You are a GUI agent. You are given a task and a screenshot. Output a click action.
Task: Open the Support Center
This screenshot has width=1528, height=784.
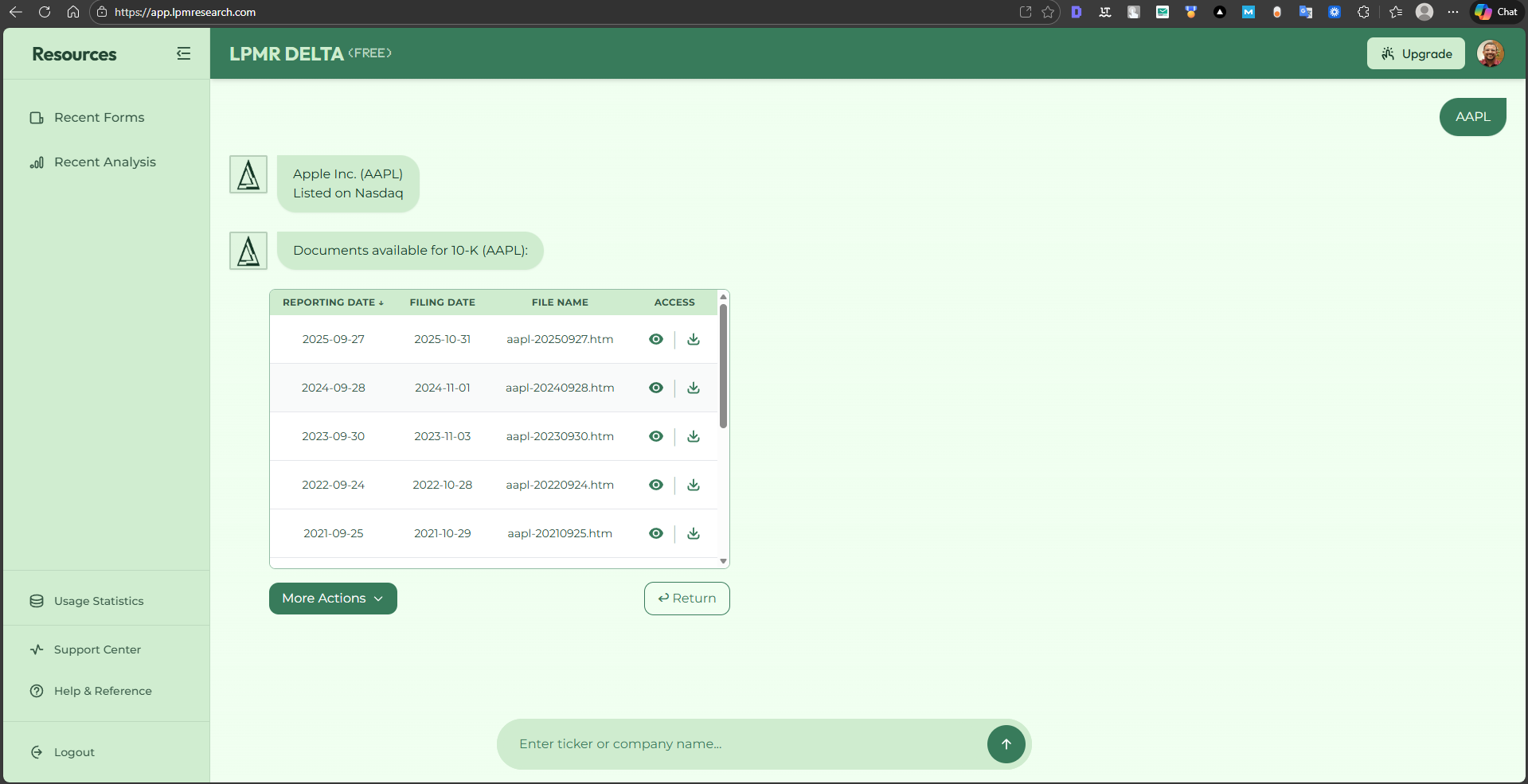96,649
